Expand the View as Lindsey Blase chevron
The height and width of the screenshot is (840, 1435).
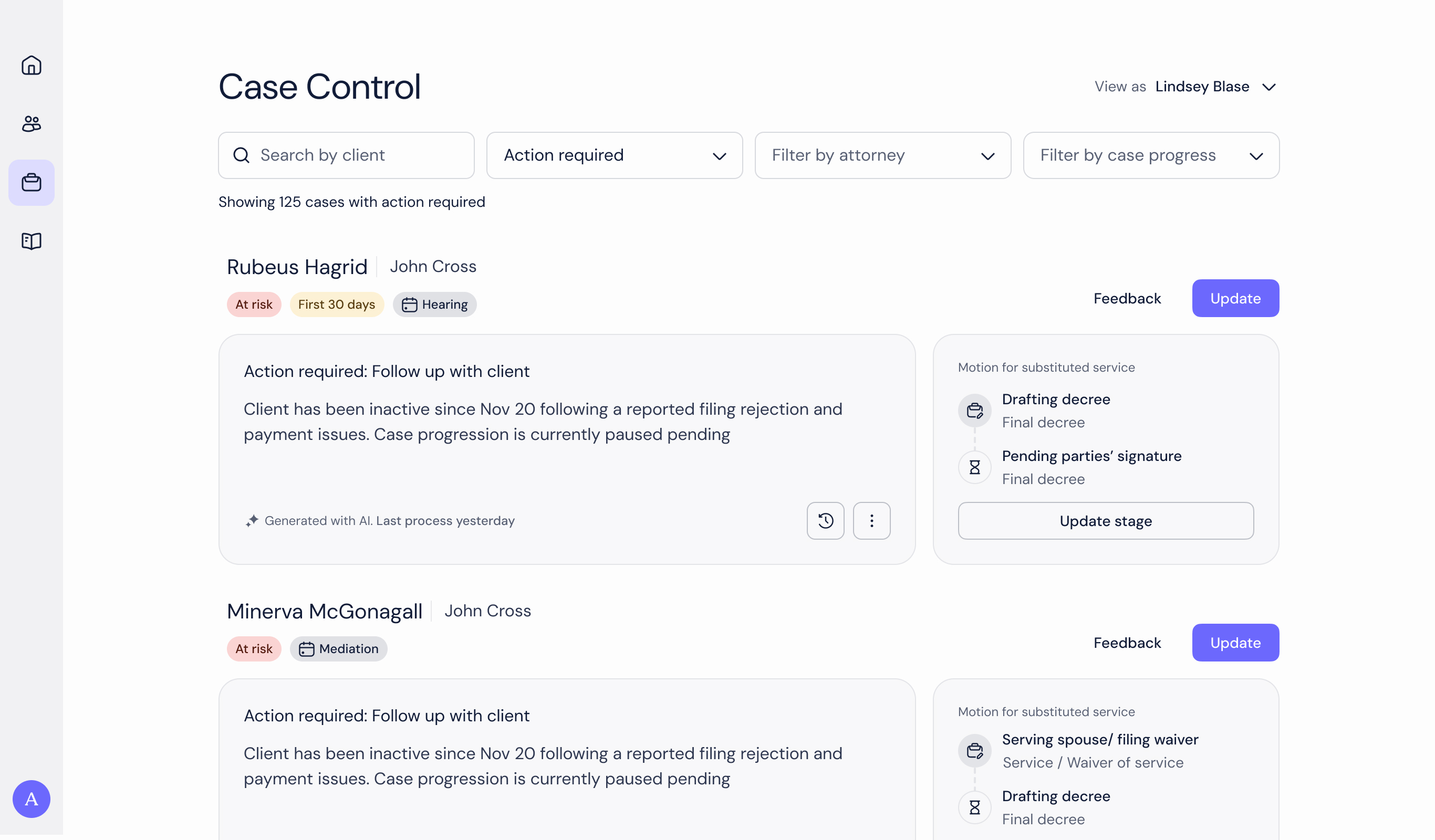pos(1268,87)
